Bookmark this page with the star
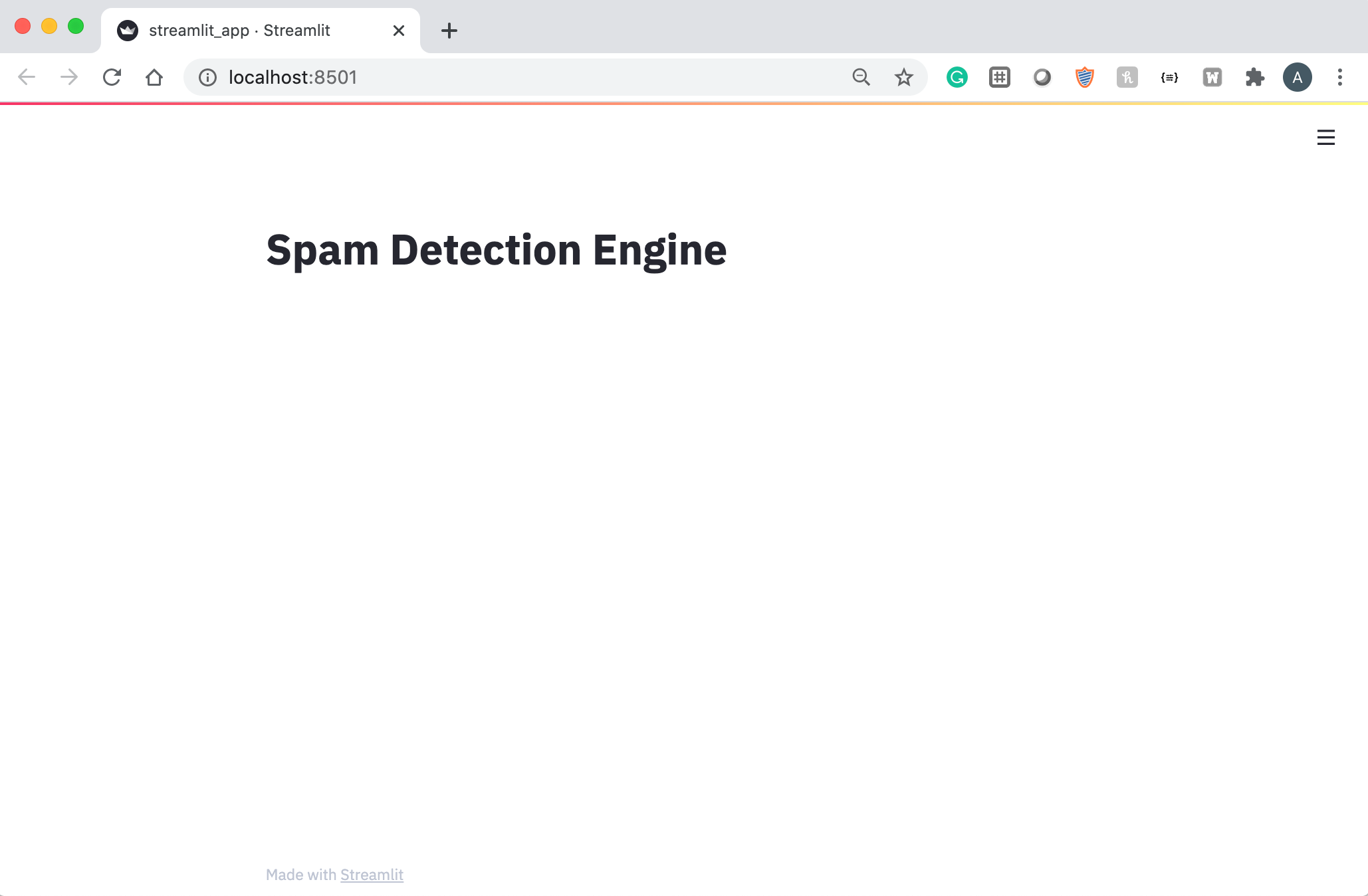Viewport: 1368px width, 896px height. (903, 77)
